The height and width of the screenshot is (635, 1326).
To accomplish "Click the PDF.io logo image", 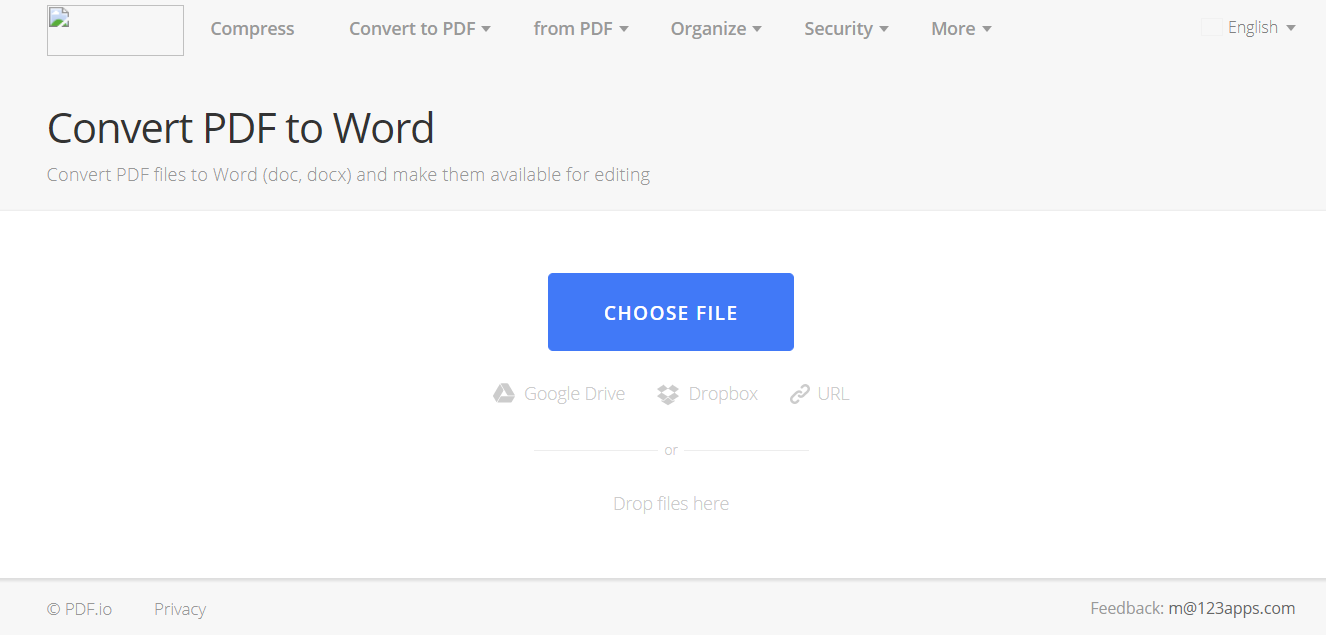I will click(115, 30).
